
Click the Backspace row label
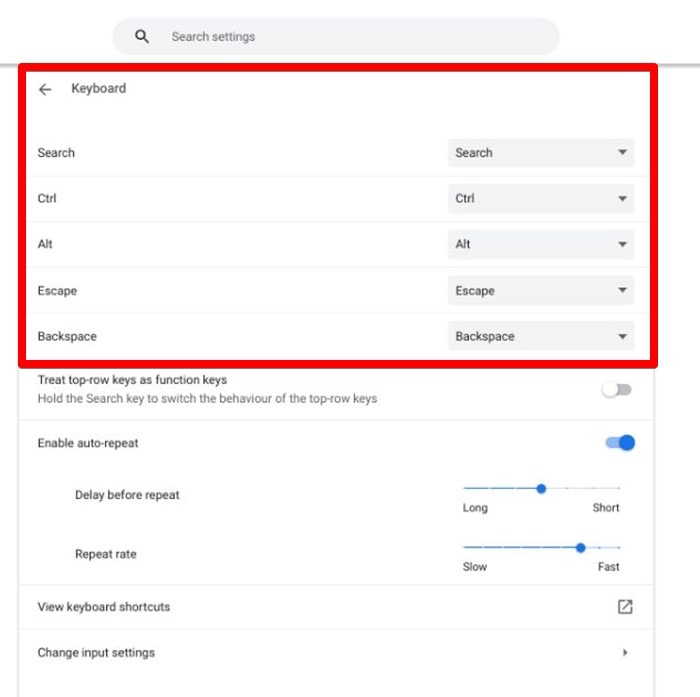(x=67, y=336)
